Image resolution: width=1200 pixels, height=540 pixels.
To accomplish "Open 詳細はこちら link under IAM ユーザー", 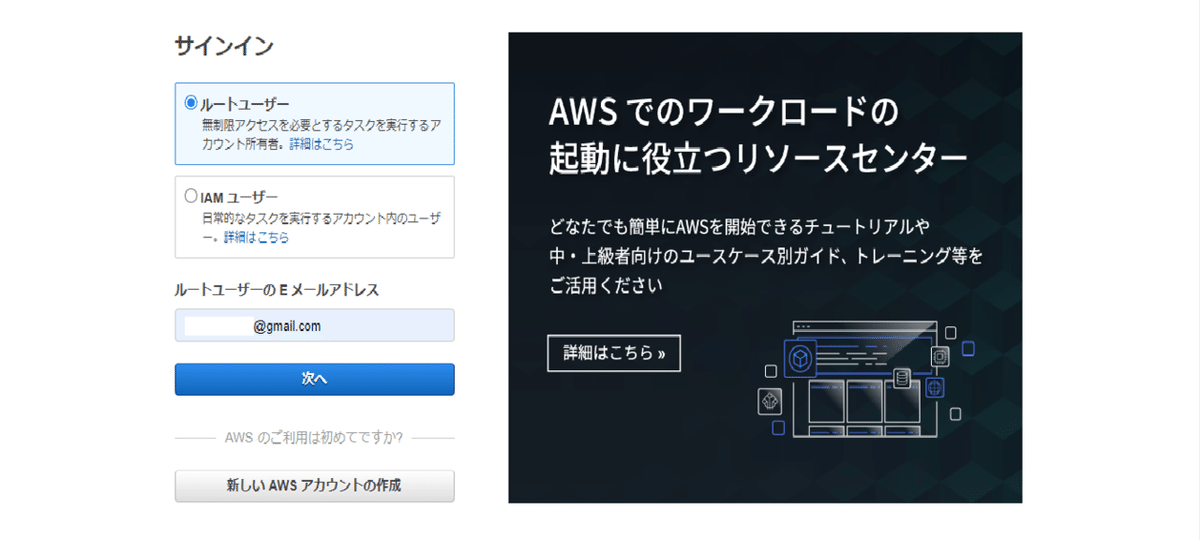I will [257, 238].
